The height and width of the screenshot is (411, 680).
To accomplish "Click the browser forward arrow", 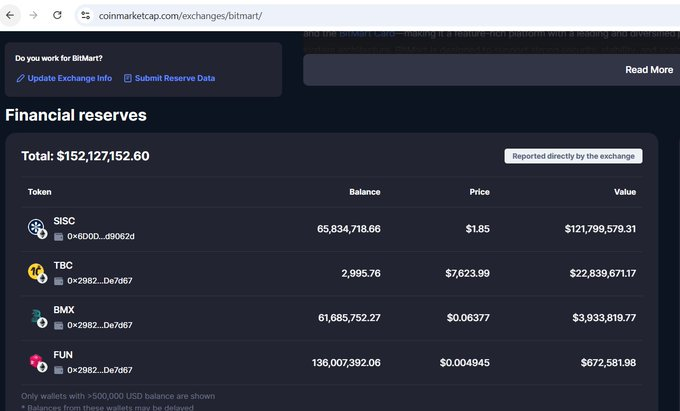I will tap(33, 16).
